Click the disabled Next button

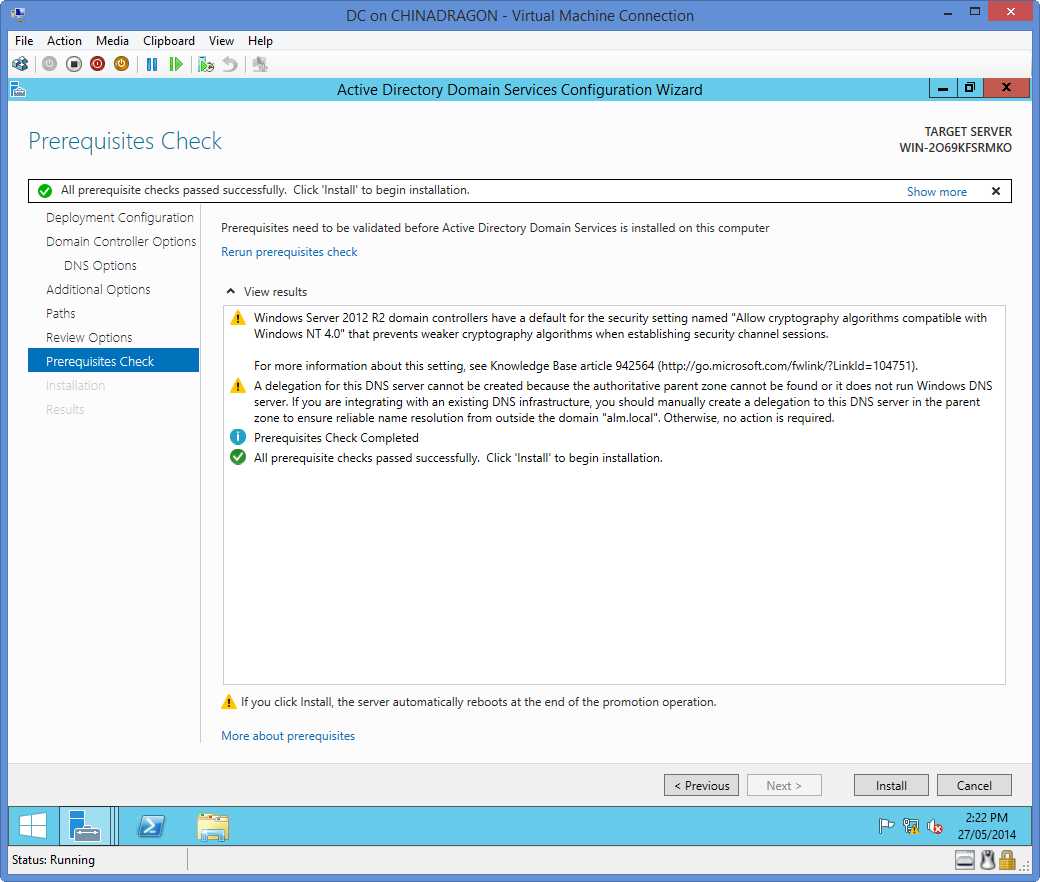[x=784, y=785]
